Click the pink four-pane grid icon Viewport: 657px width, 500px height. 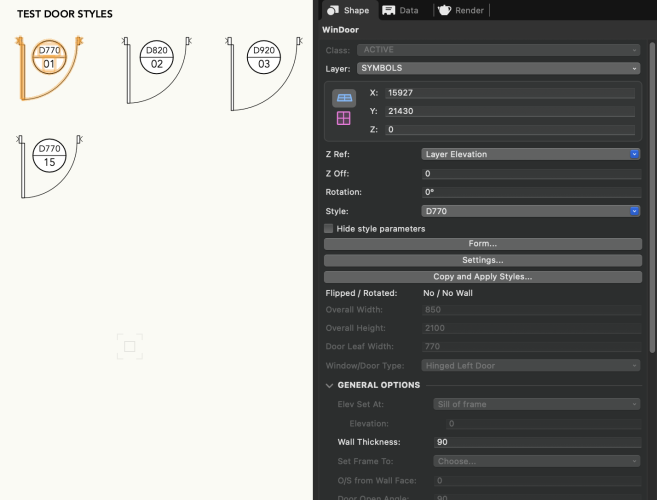(344, 119)
